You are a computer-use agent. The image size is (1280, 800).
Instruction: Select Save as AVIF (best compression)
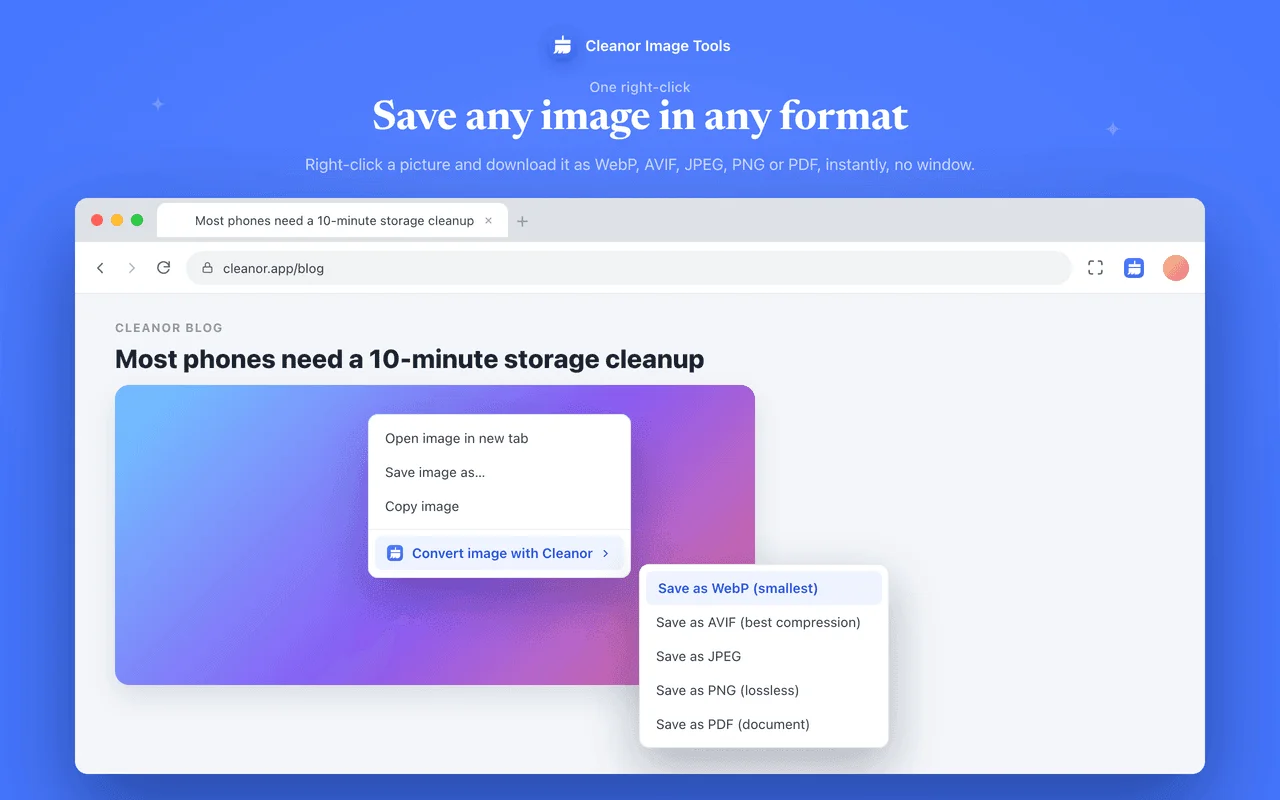[764, 622]
